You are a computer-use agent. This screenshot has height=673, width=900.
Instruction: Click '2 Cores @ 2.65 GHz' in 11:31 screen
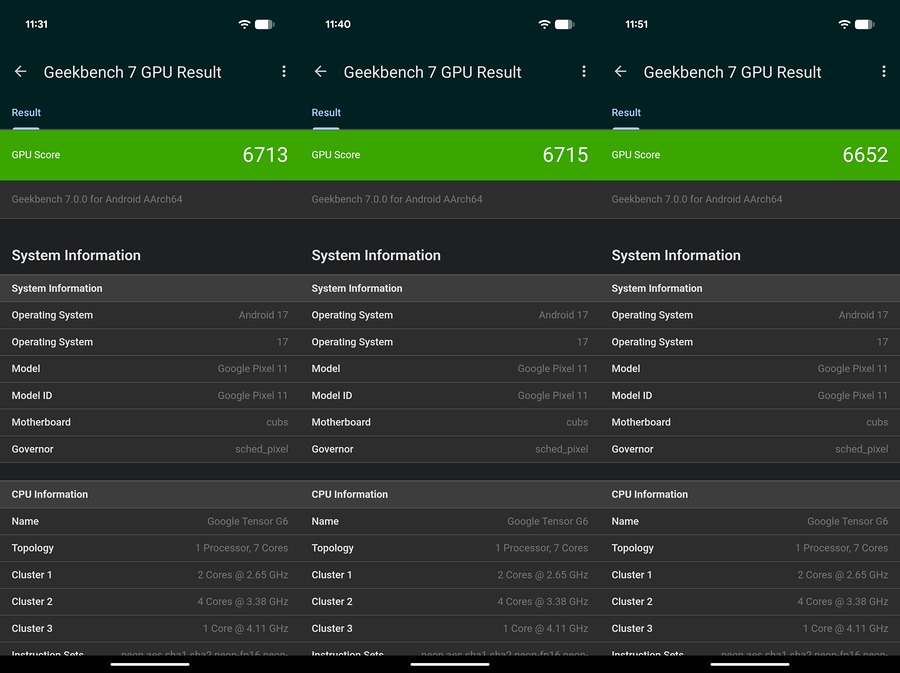(x=243, y=575)
